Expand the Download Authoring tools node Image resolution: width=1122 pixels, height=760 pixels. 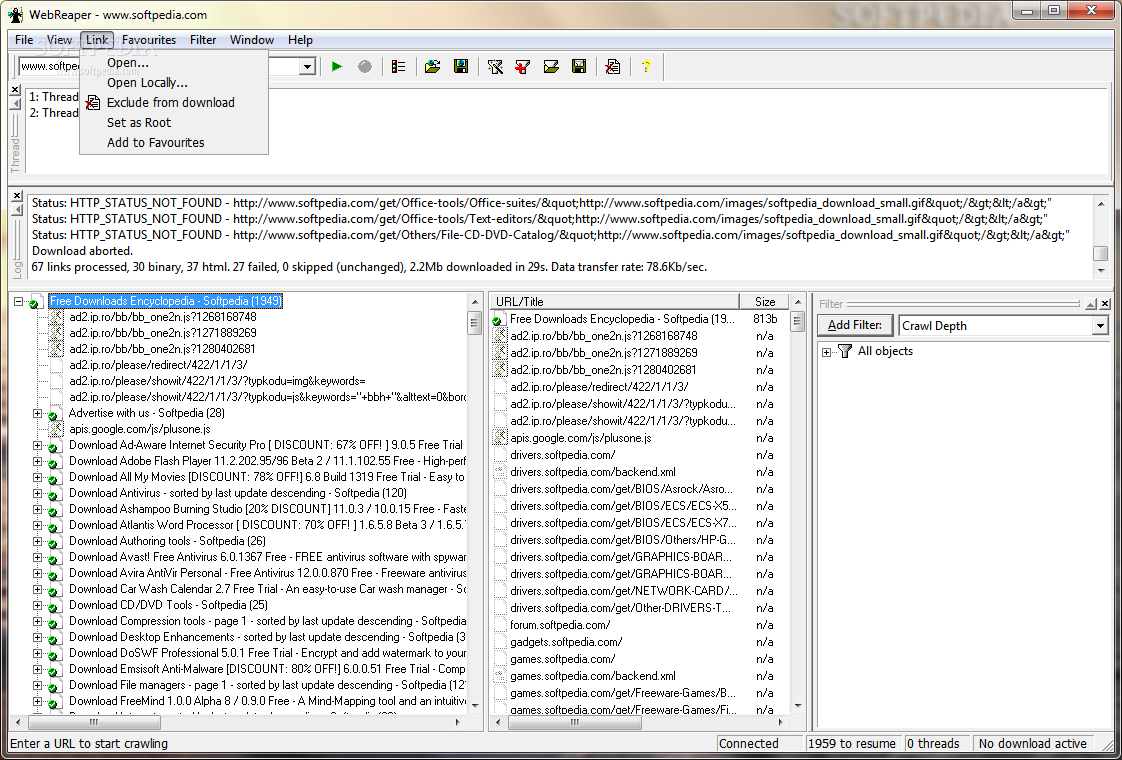click(37, 541)
